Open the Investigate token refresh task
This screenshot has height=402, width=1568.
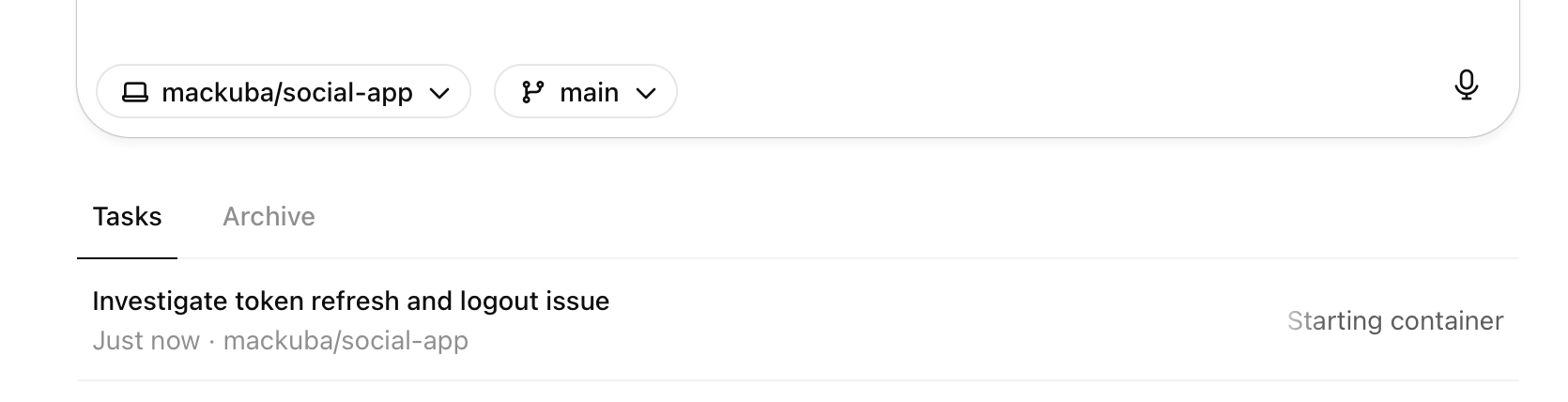click(x=350, y=301)
